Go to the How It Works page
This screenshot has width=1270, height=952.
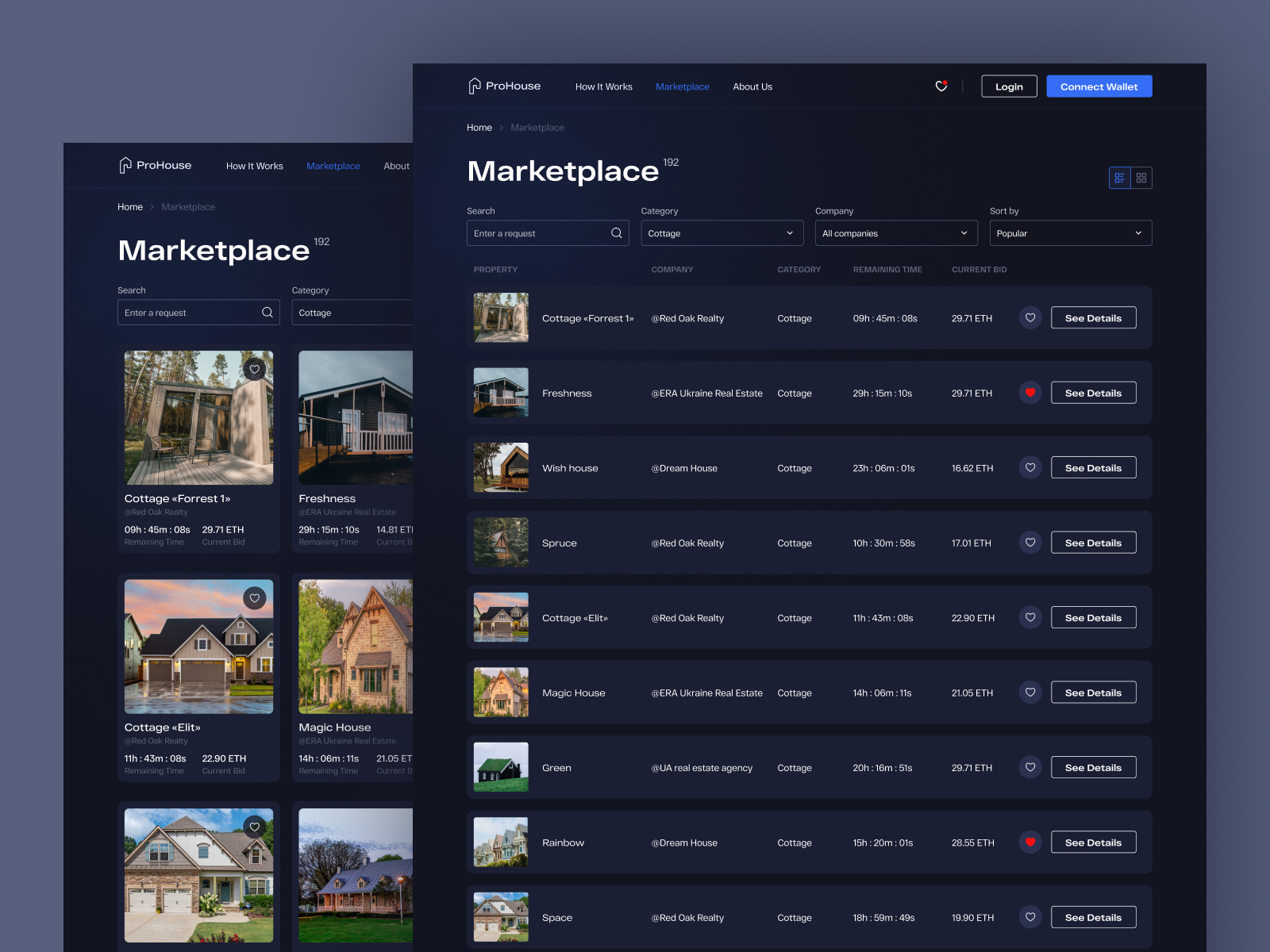[603, 86]
